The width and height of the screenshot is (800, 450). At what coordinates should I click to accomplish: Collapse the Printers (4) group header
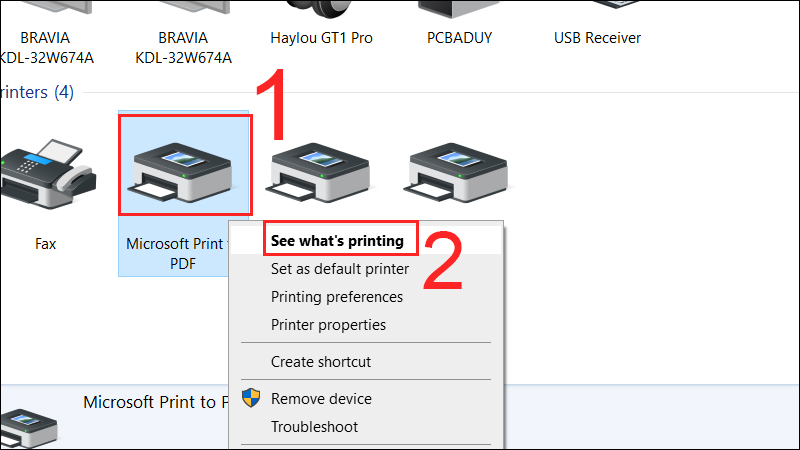point(37,92)
